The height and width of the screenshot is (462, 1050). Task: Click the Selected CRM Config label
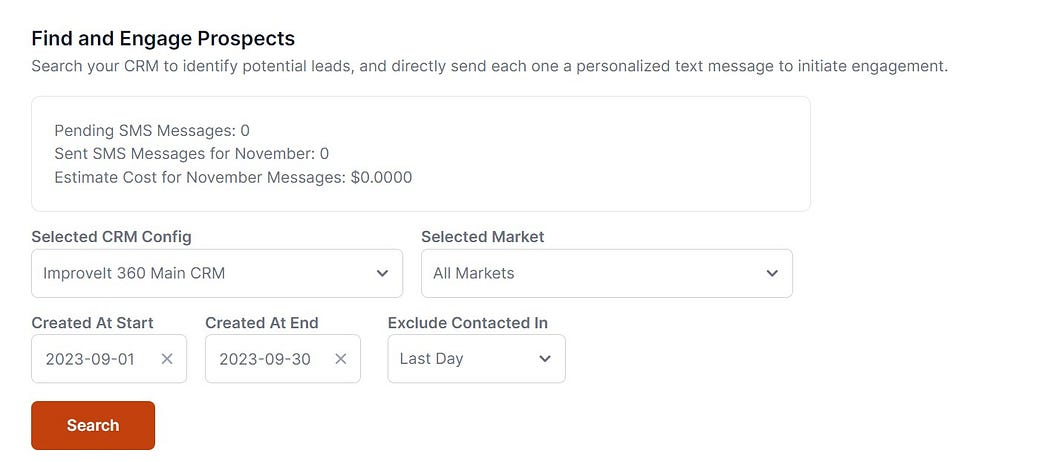coord(111,237)
